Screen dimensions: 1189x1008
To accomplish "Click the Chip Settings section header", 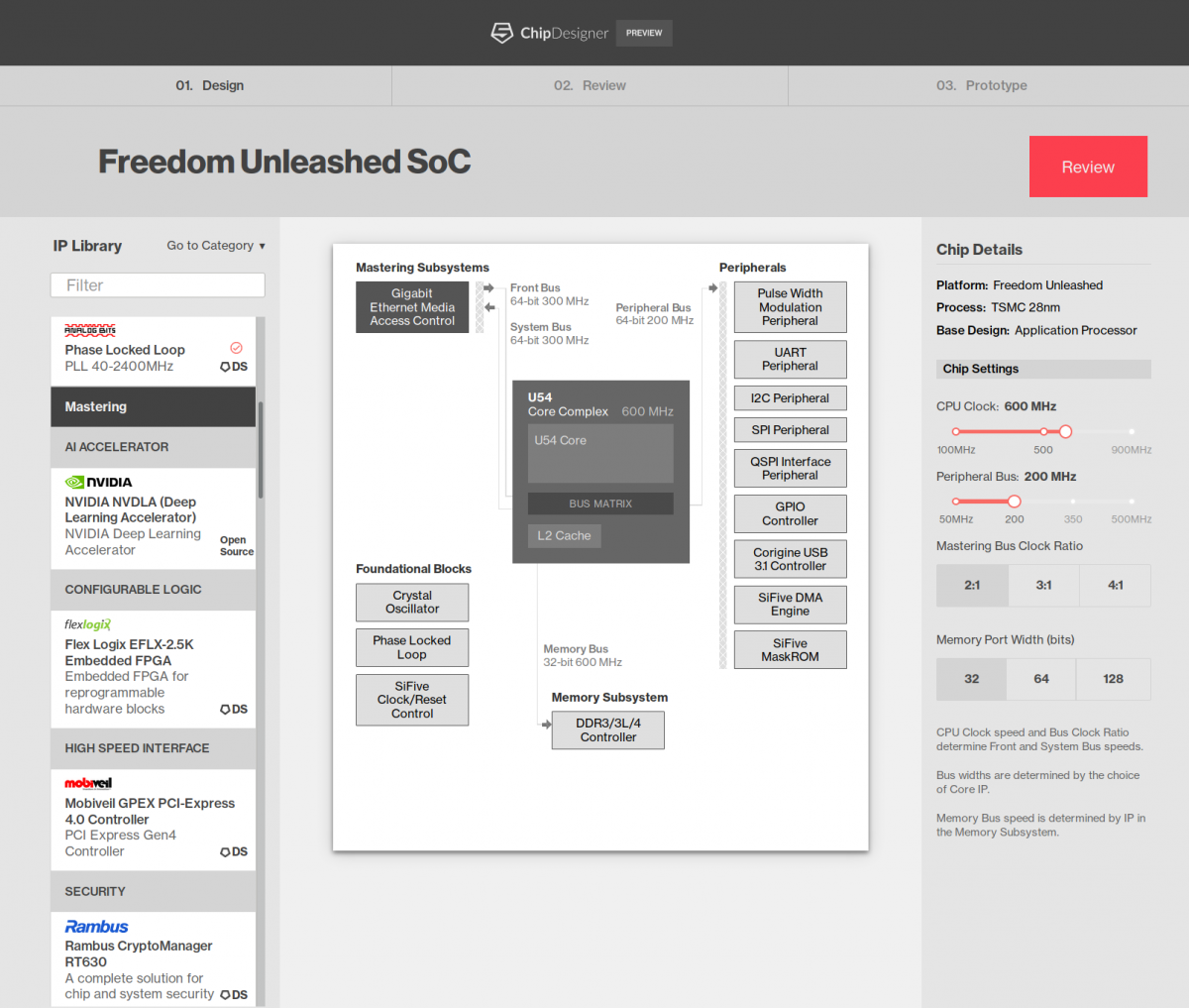I will 1043,369.
